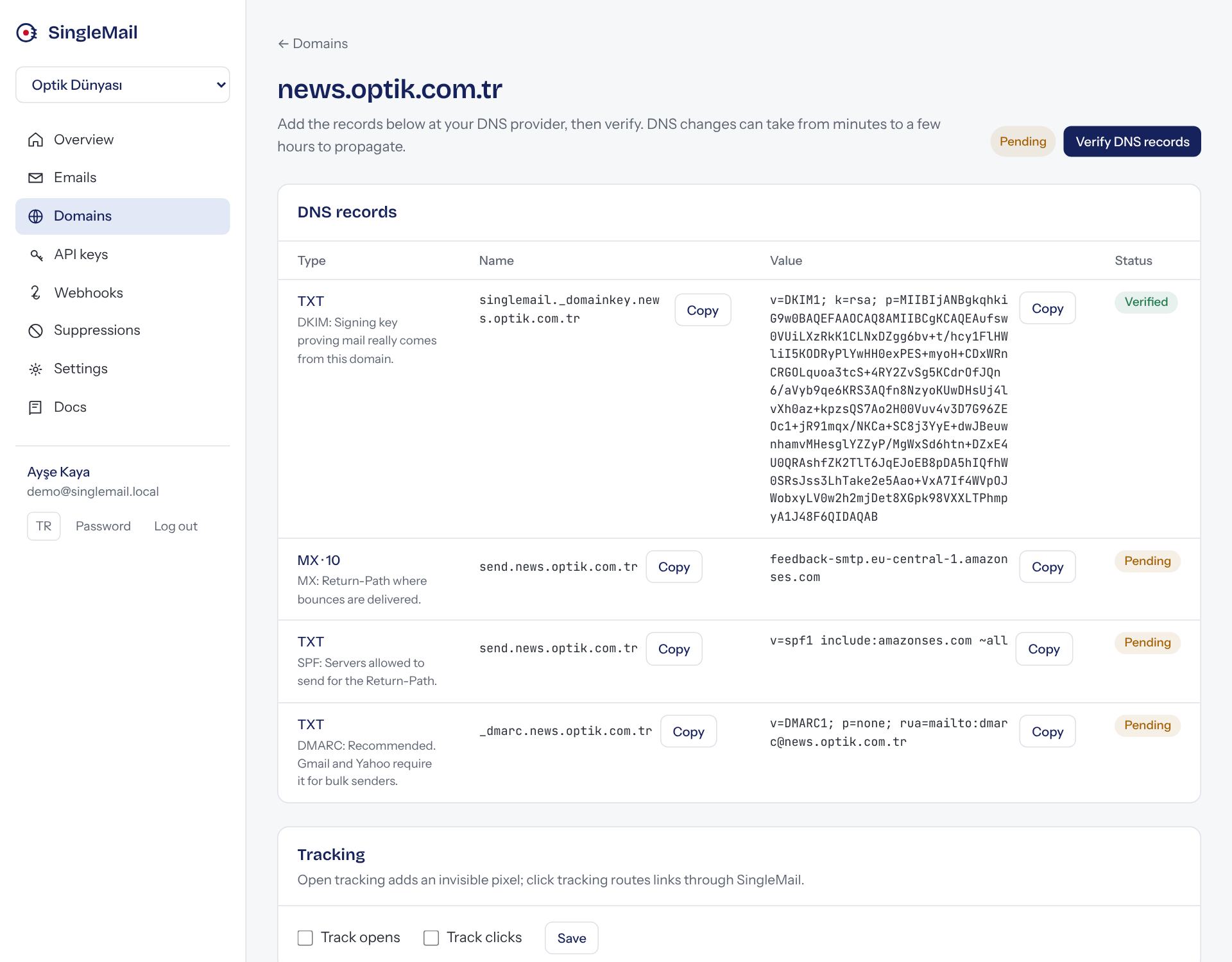The image size is (1232, 962).
Task: Click the news.optik.com.tr page heading
Action: [389, 89]
